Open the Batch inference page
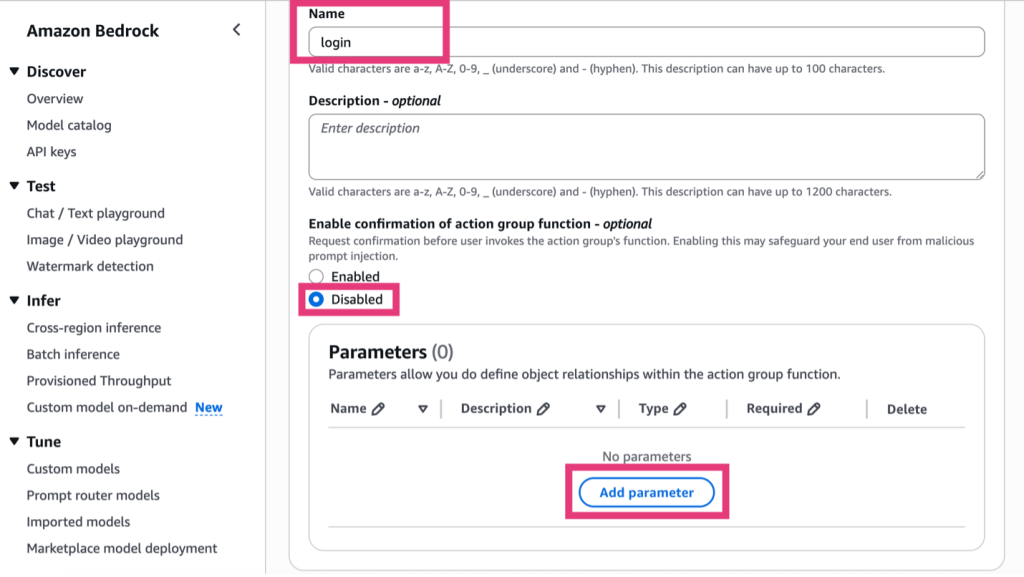 point(73,354)
